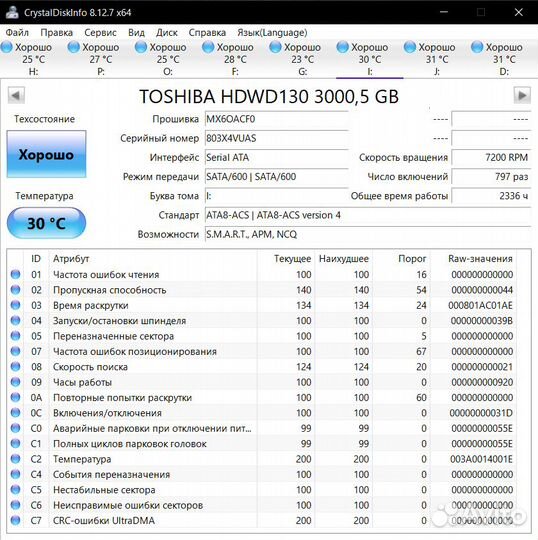Click the Хорошо health status button
The width and height of the screenshot is (538, 540).
(x=46, y=154)
